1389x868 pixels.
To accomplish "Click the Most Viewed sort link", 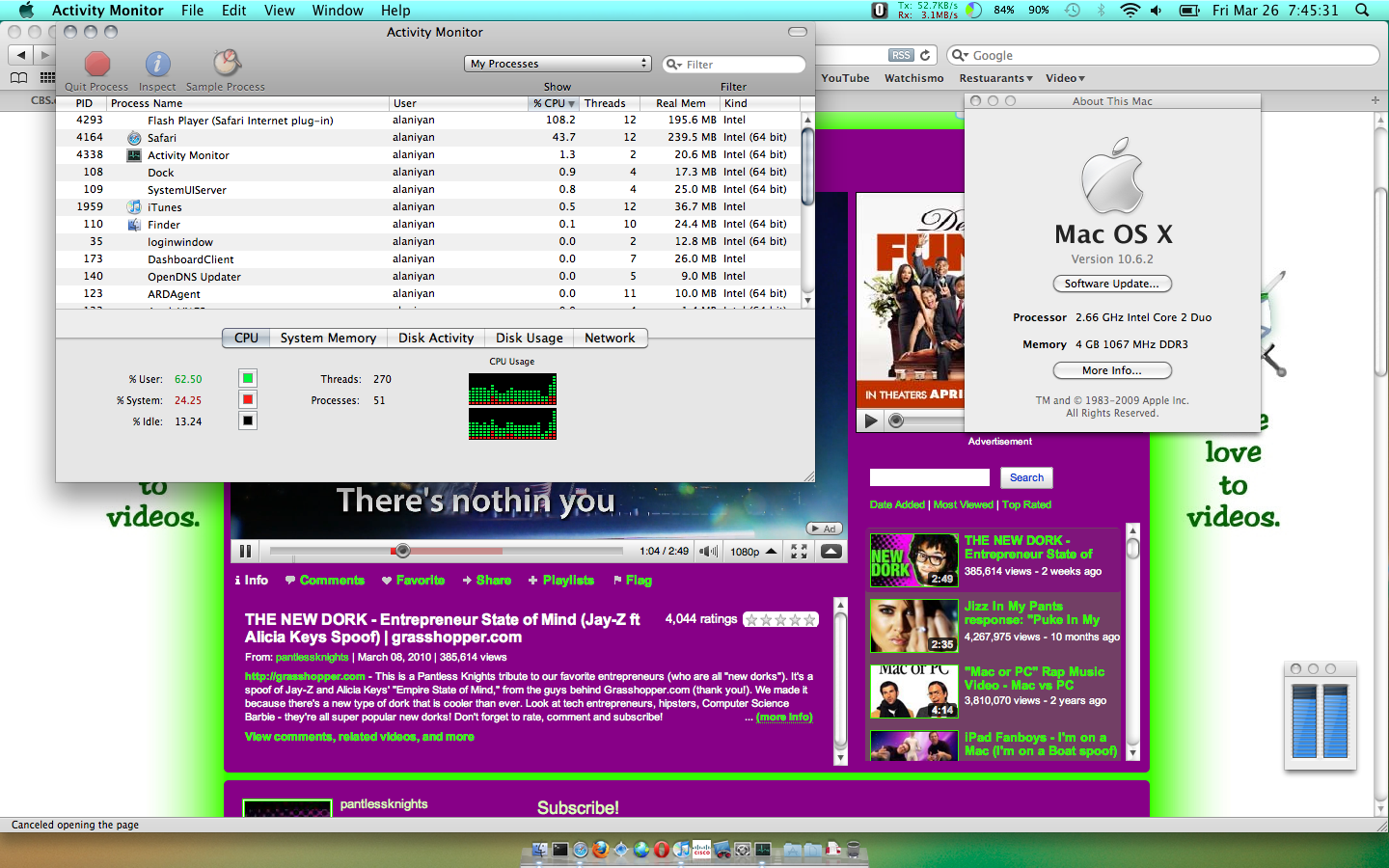I will coord(964,505).
